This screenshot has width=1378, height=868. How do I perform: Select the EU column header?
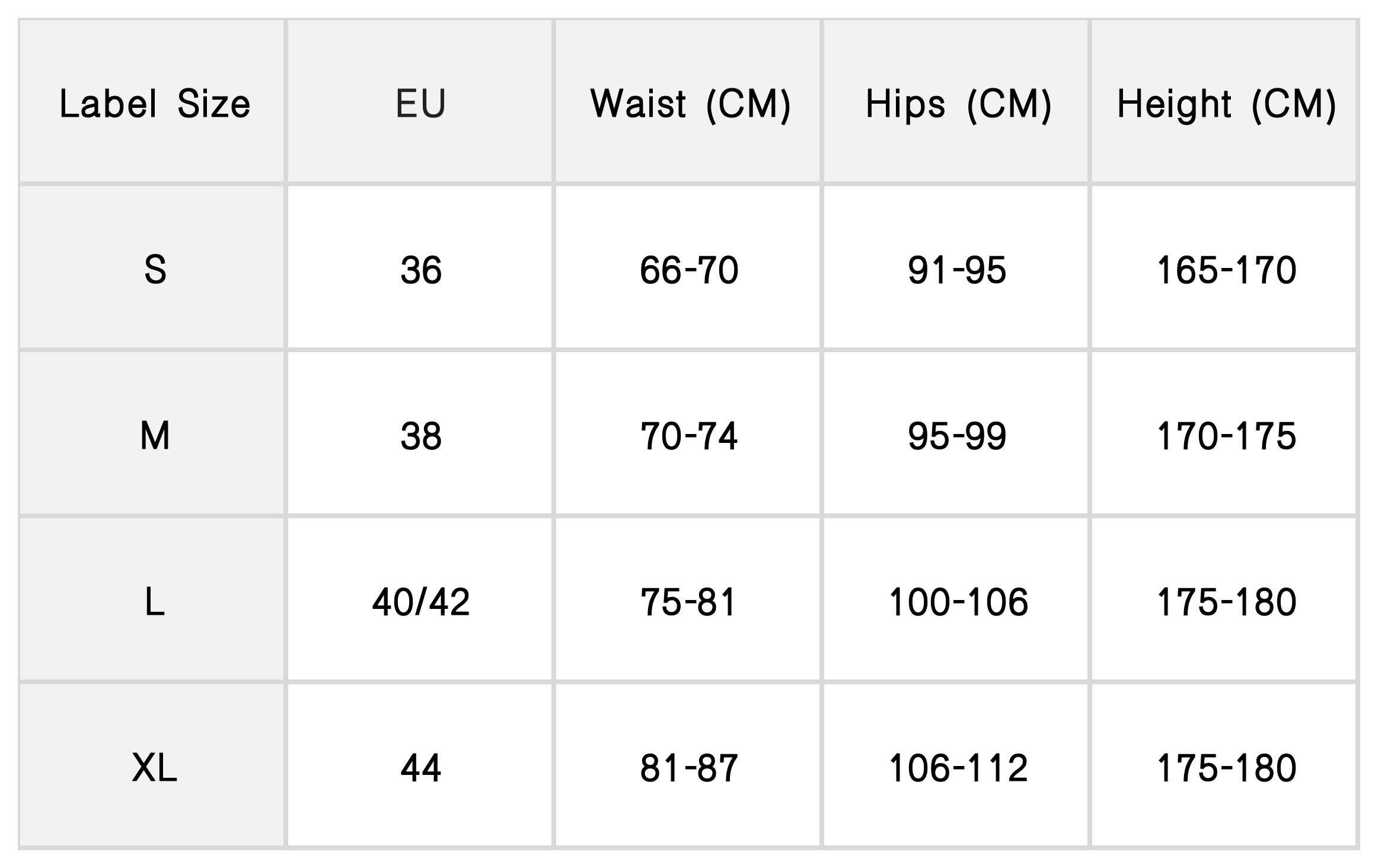tap(420, 104)
